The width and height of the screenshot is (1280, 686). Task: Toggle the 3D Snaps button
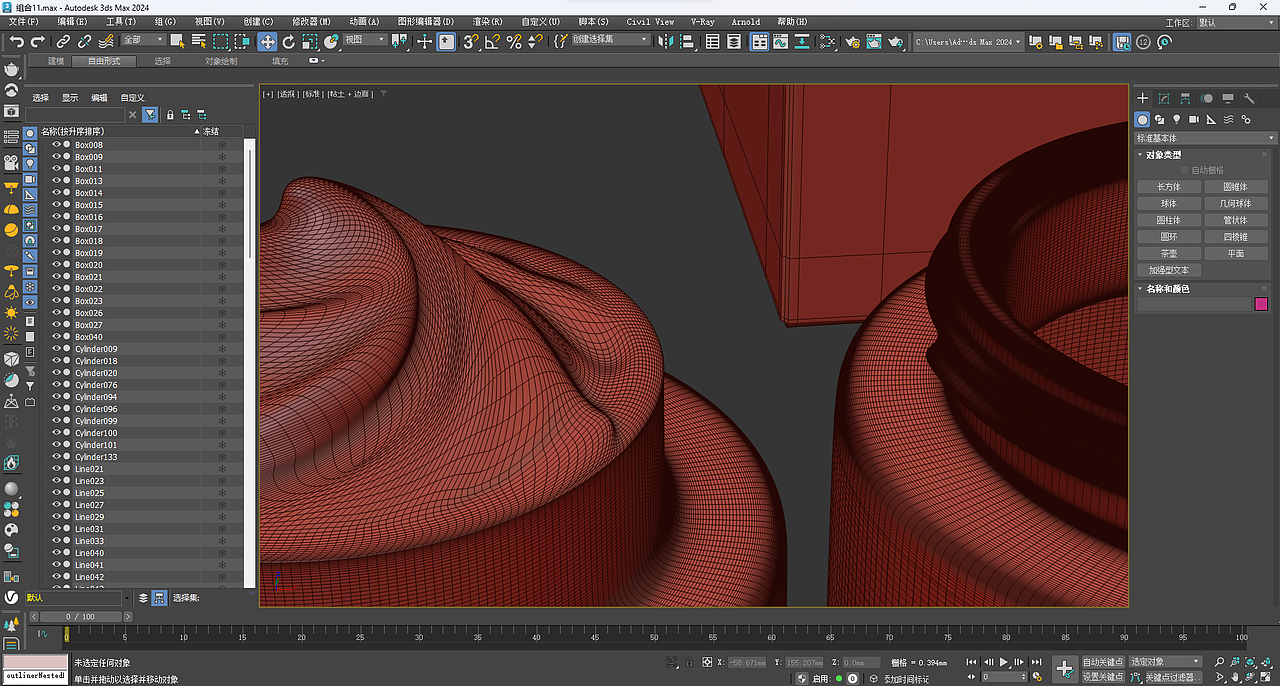tap(470, 41)
